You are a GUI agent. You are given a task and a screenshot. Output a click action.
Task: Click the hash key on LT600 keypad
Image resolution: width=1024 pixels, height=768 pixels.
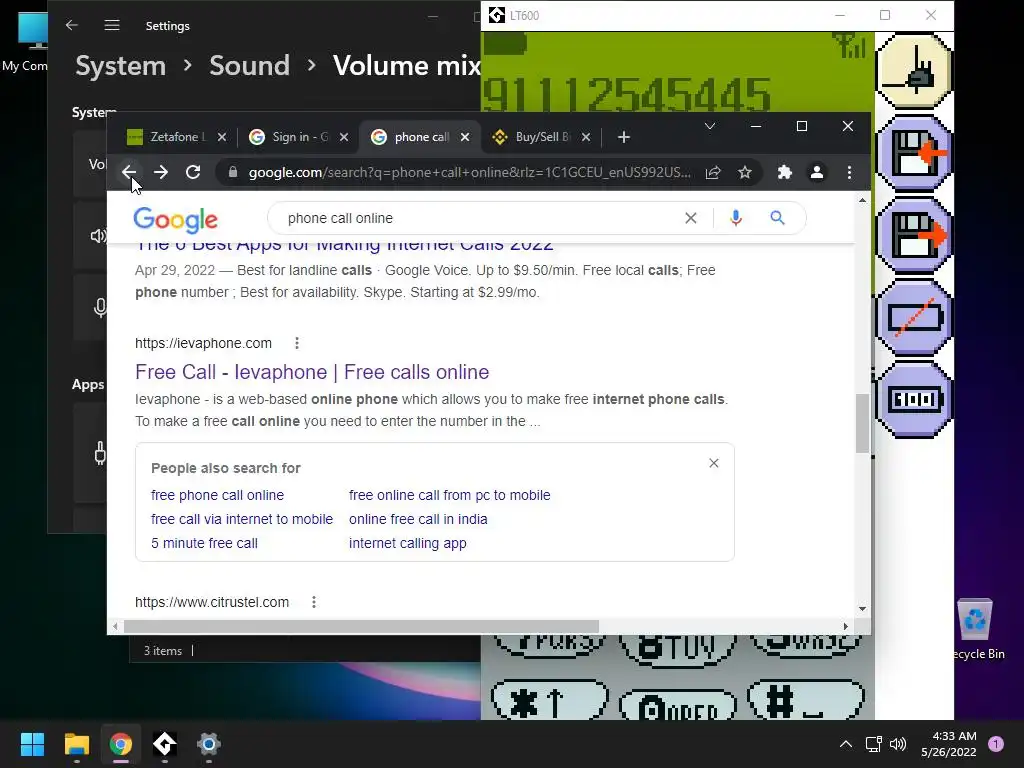pyautogui.click(x=807, y=700)
